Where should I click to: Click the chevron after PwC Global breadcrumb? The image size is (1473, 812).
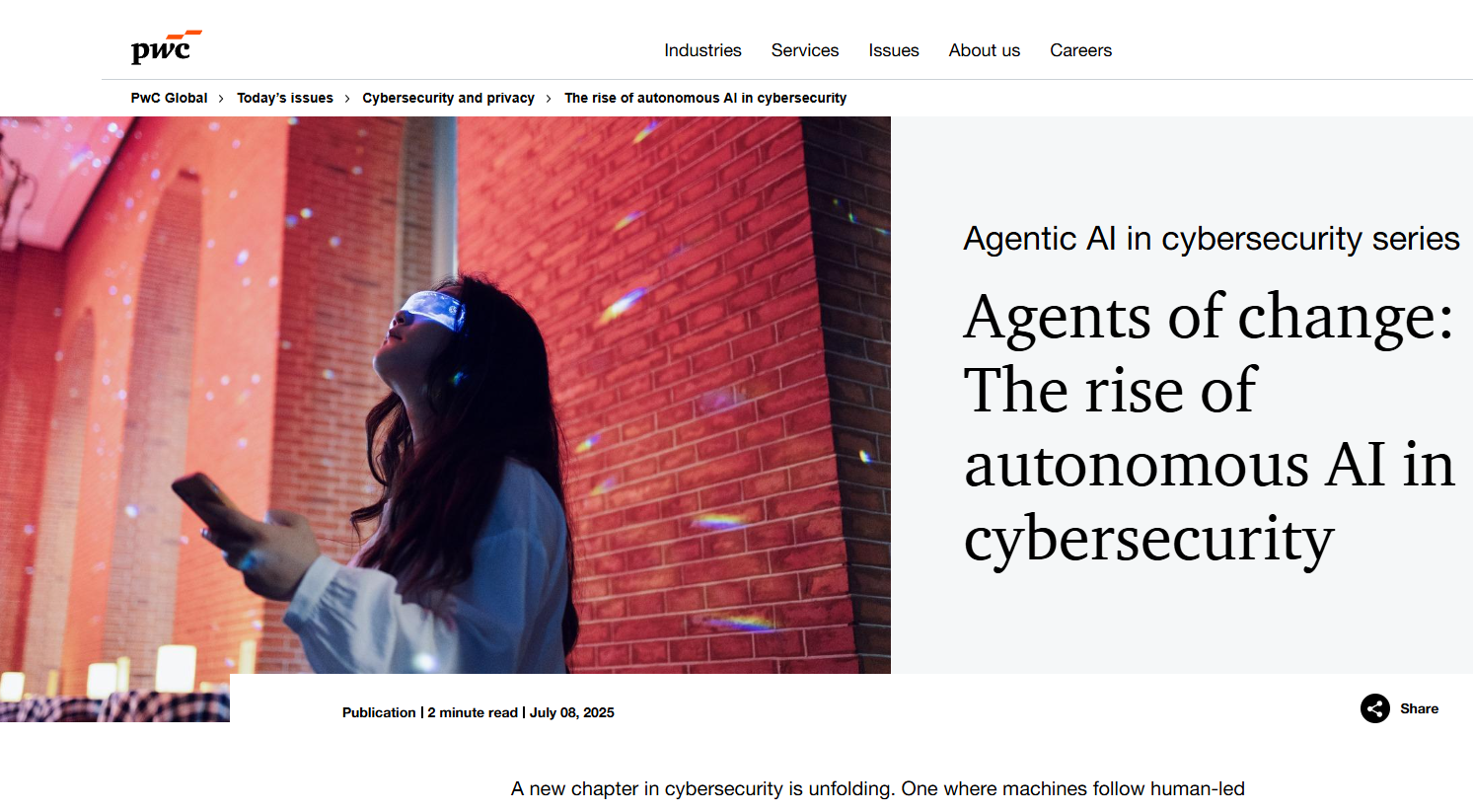click(x=221, y=99)
